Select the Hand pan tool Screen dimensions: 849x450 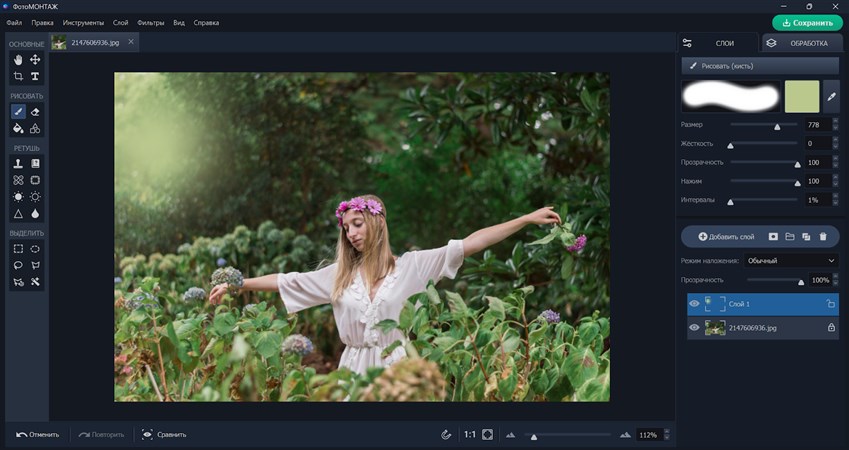point(18,60)
